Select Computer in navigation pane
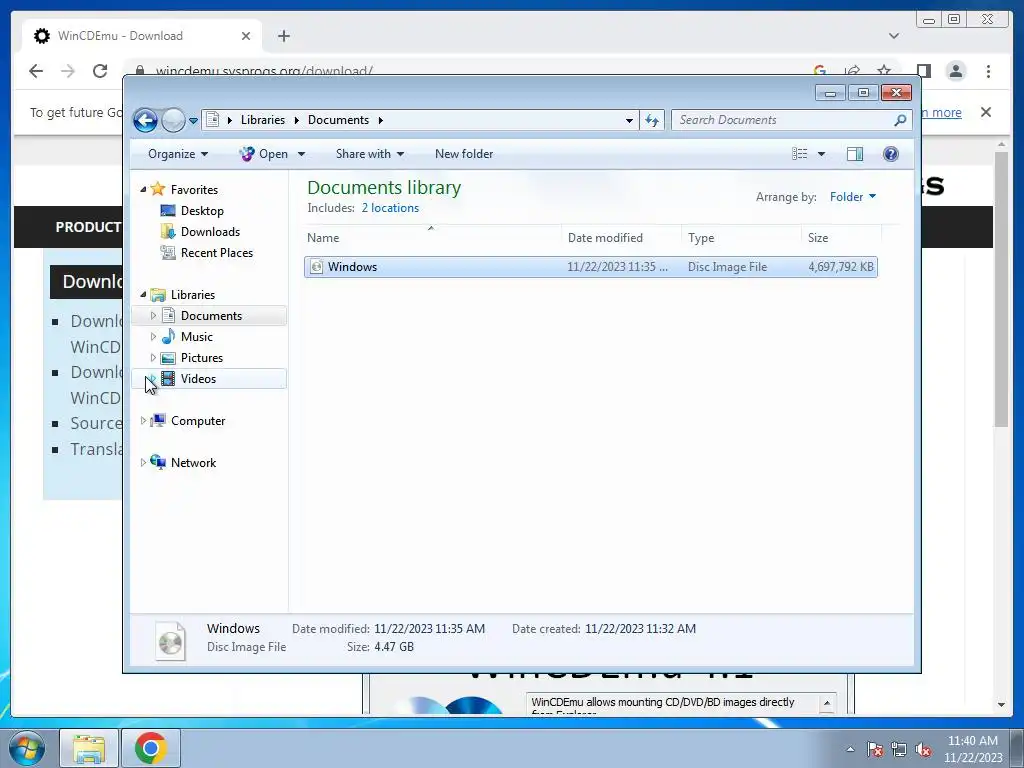Viewport: 1024px width, 768px height. pos(198,421)
